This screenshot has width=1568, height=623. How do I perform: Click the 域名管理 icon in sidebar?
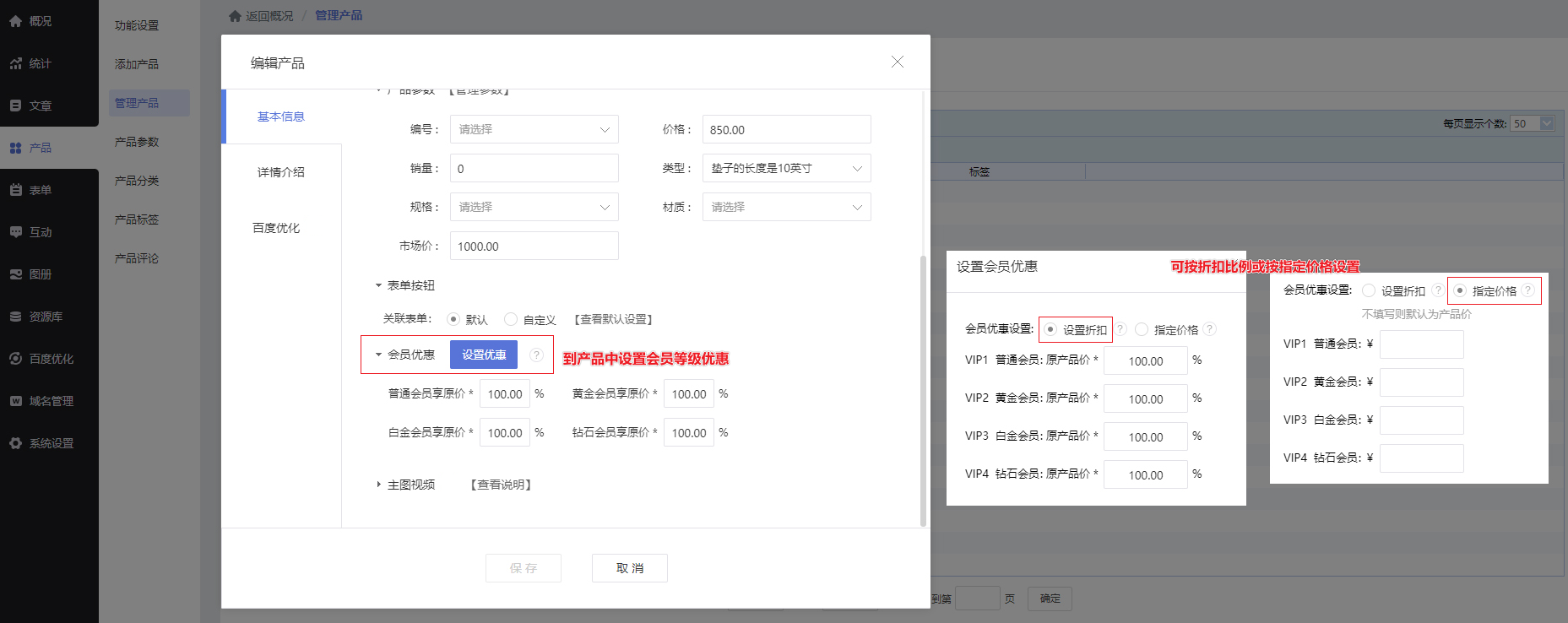pos(15,401)
